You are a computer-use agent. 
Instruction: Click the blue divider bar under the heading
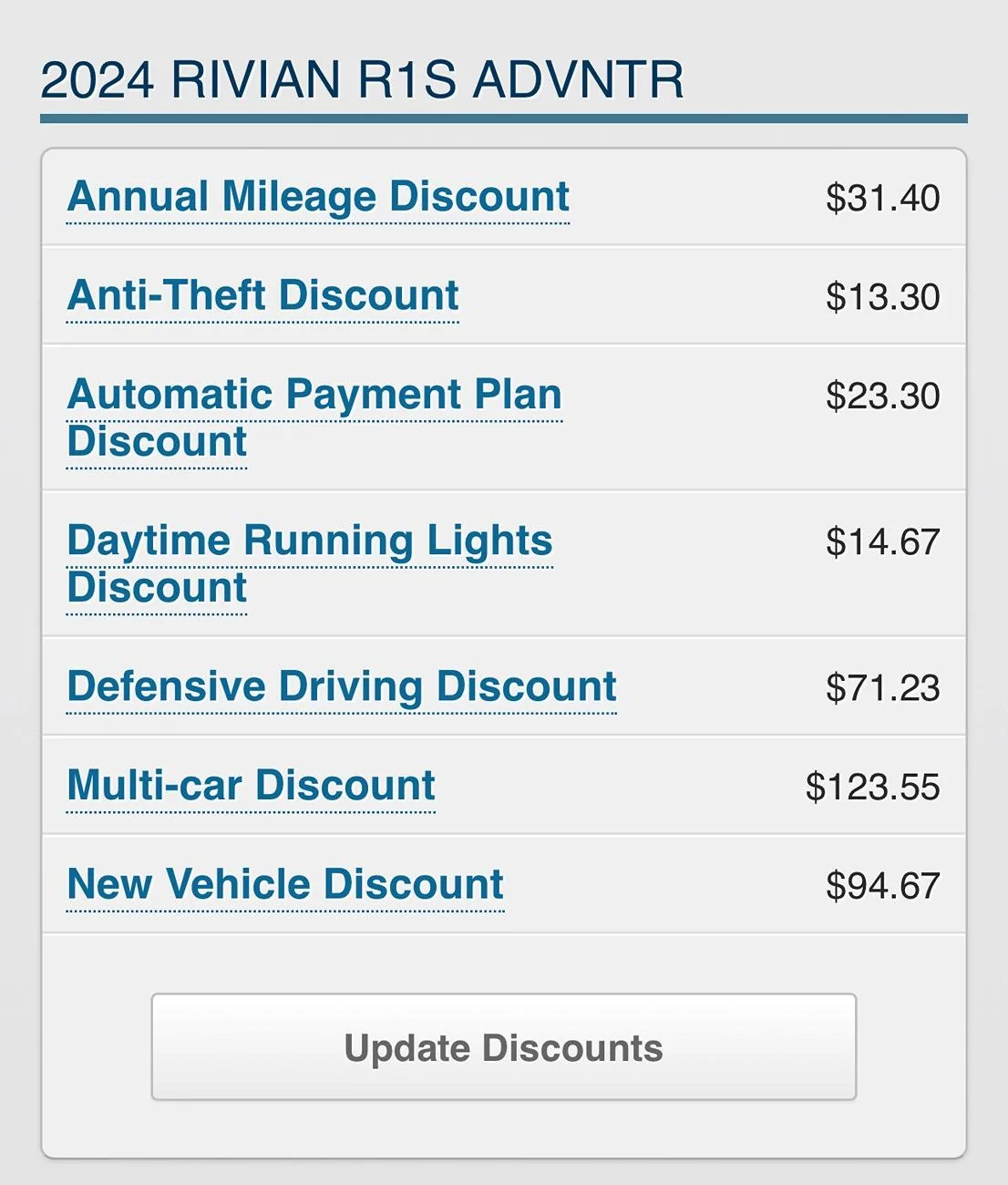tap(503, 118)
